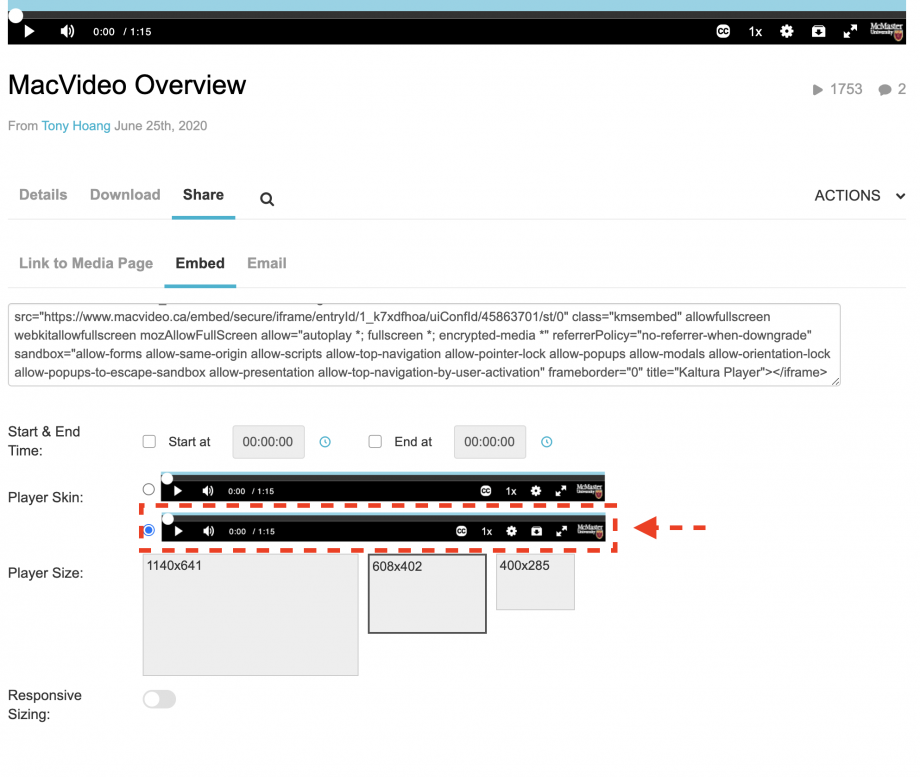Viewport: 920px width, 777px height.
Task: Click play icon in second skin preview
Action: pos(179,531)
